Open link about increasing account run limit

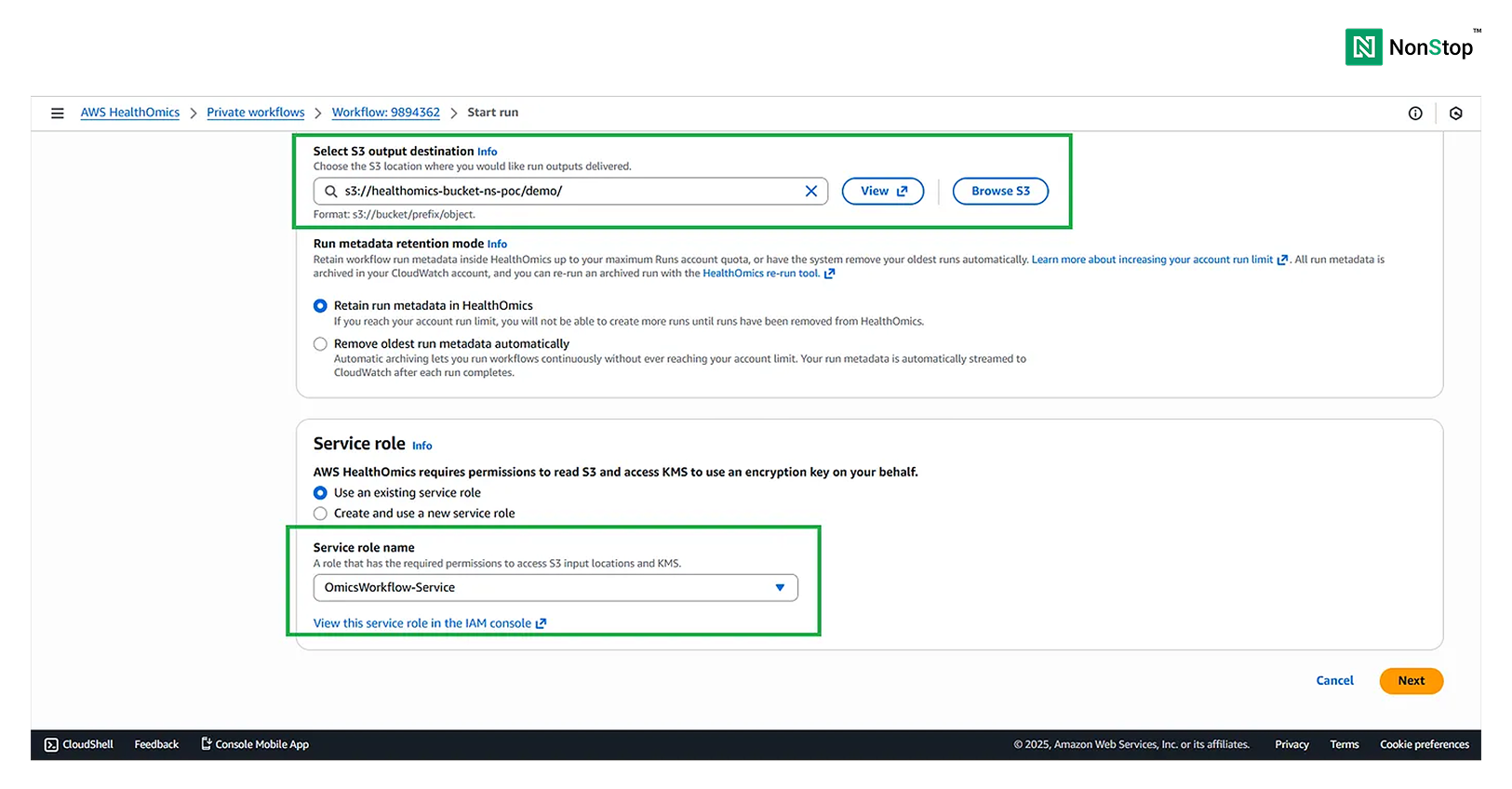coord(1159,260)
